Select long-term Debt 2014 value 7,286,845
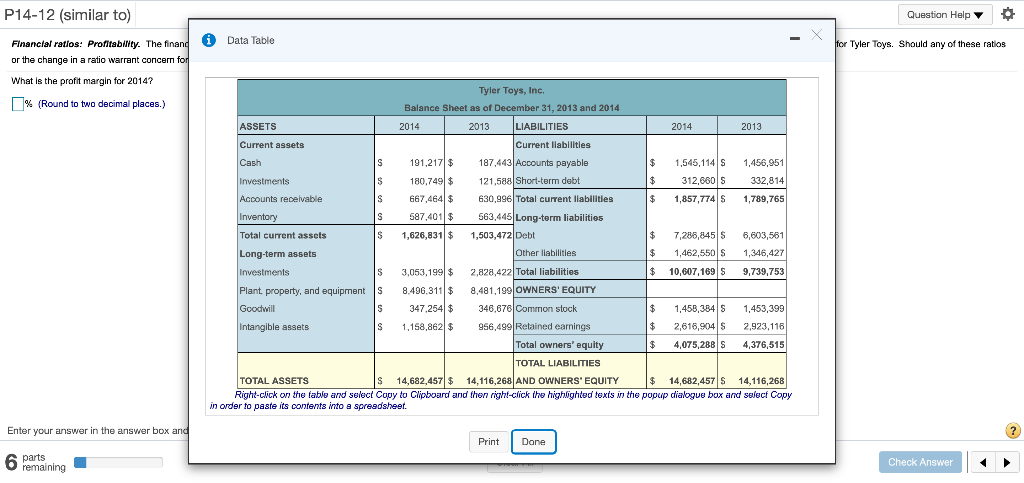The height and width of the screenshot is (483, 1024). click(x=696, y=235)
